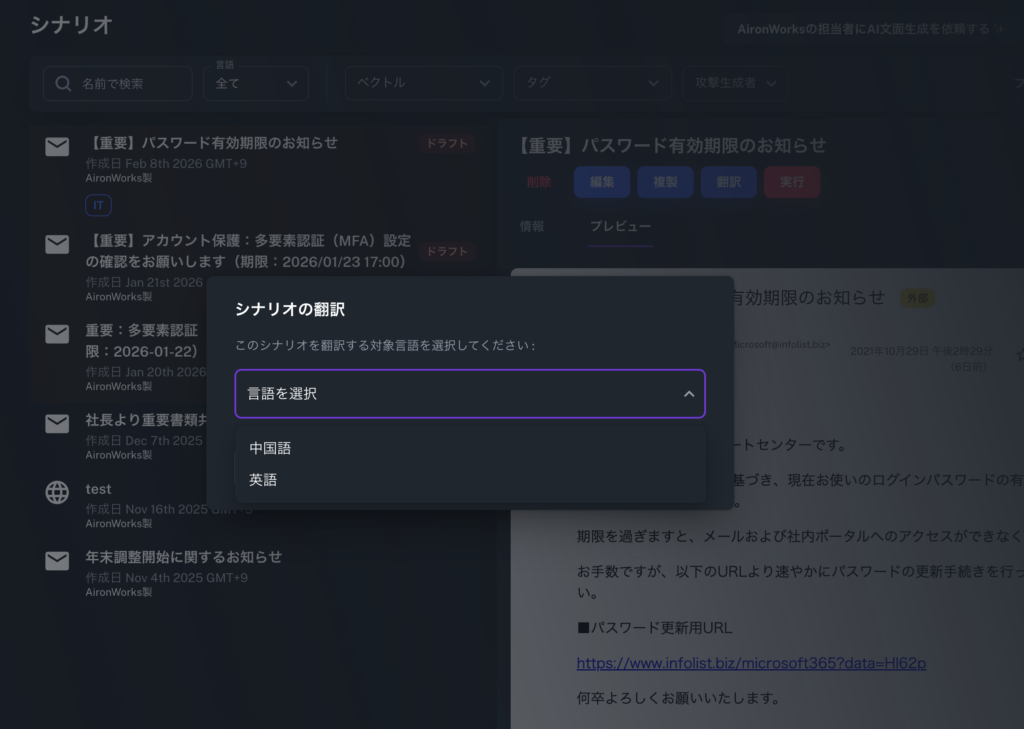Click the 編集 button
Viewport: 1024px width, 729px height.
(x=601, y=182)
